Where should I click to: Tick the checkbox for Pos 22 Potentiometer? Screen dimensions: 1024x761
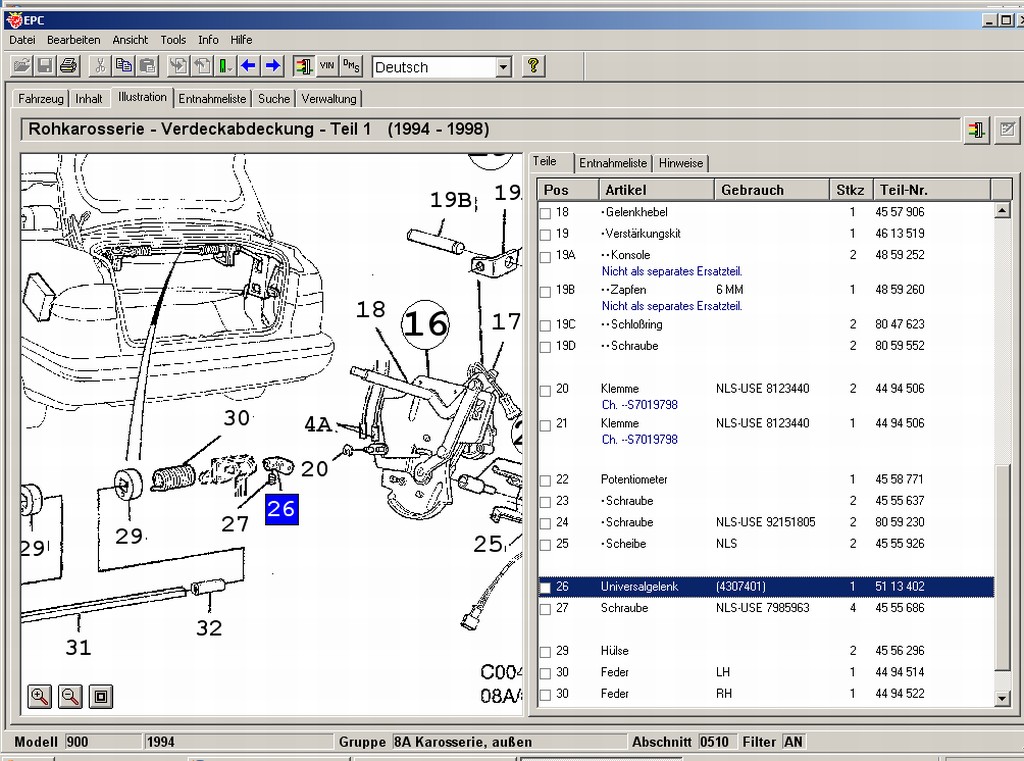545,480
